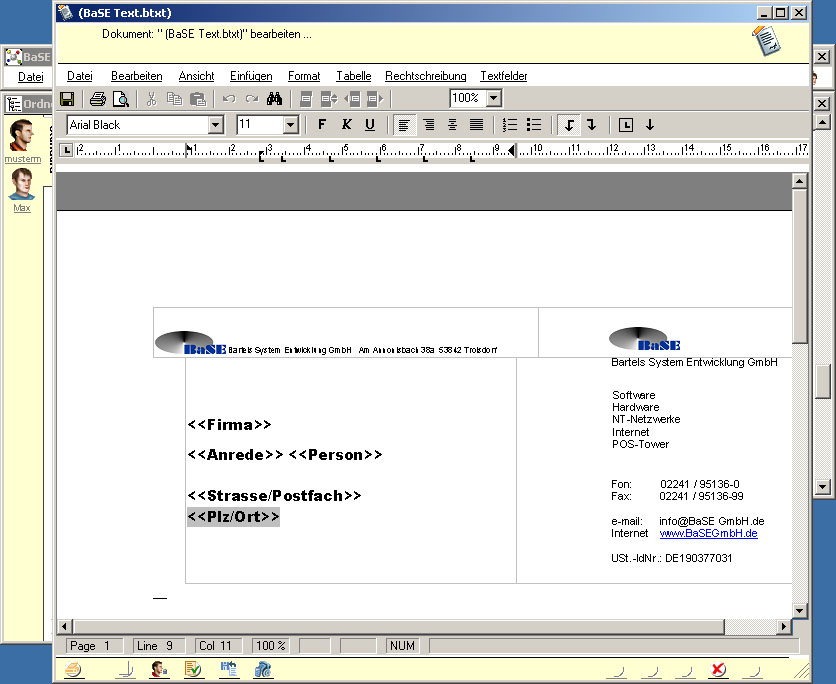836x684 pixels.
Task: Insert a bulleted list
Action: (x=534, y=125)
